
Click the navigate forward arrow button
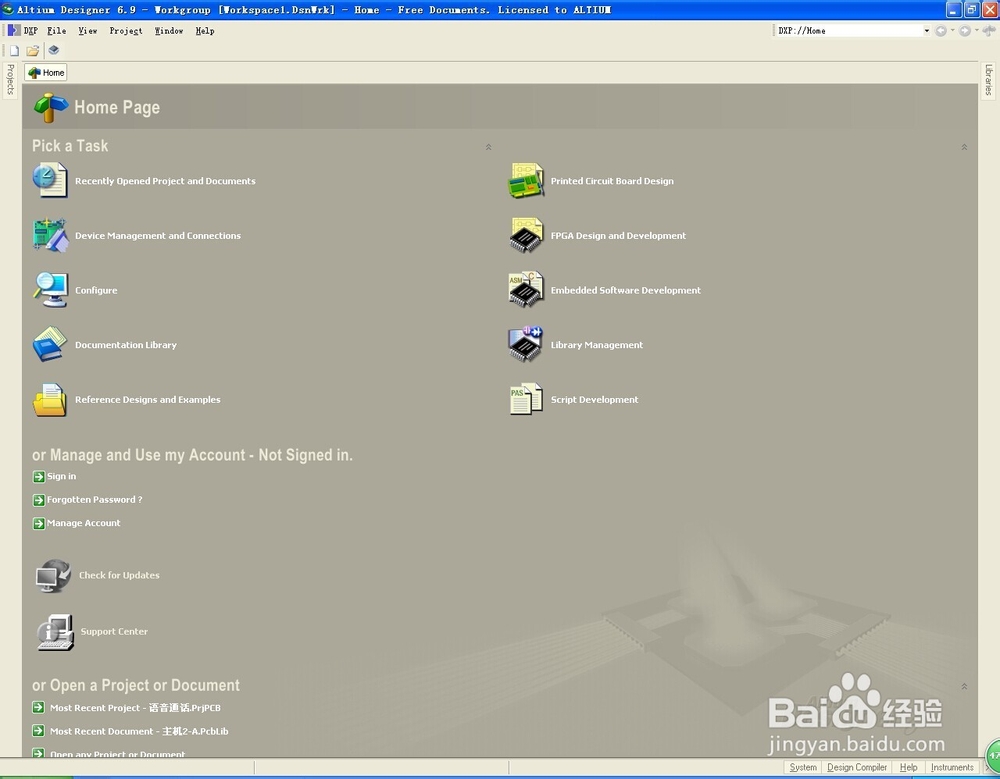point(965,31)
